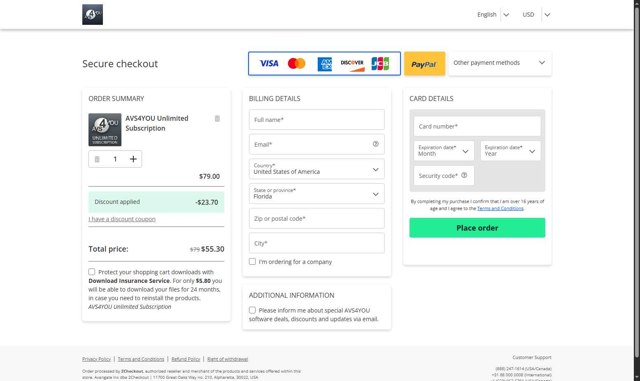Check inform me about special AVS4YOU deals
The image size is (640, 381).
coord(252,310)
